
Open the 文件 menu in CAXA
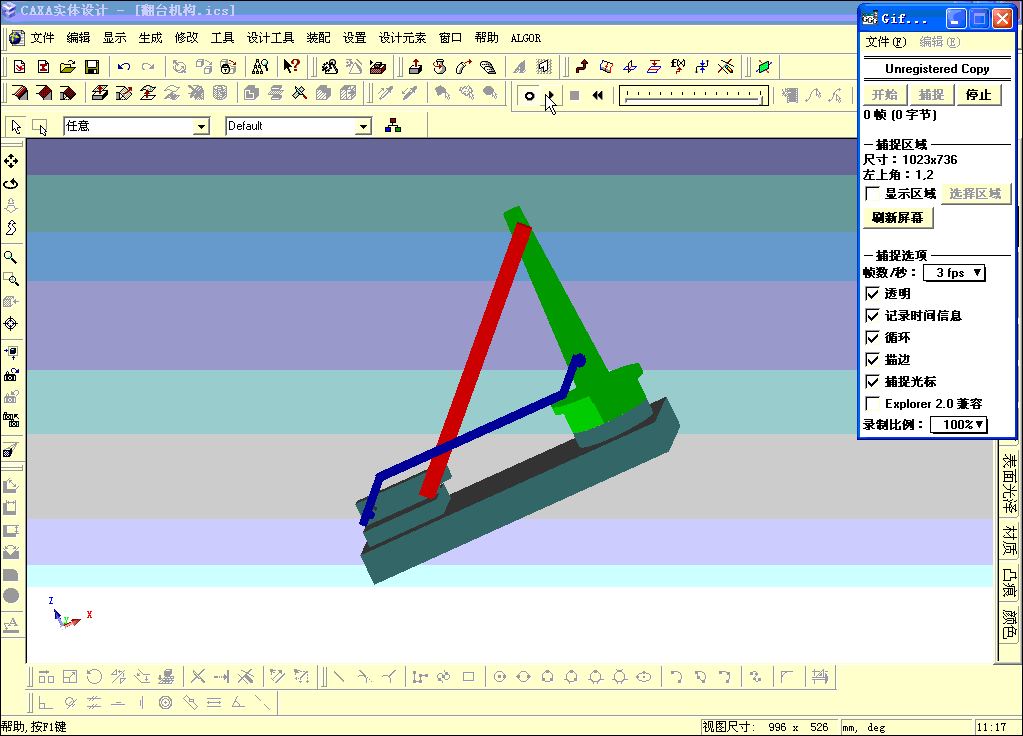[42, 38]
